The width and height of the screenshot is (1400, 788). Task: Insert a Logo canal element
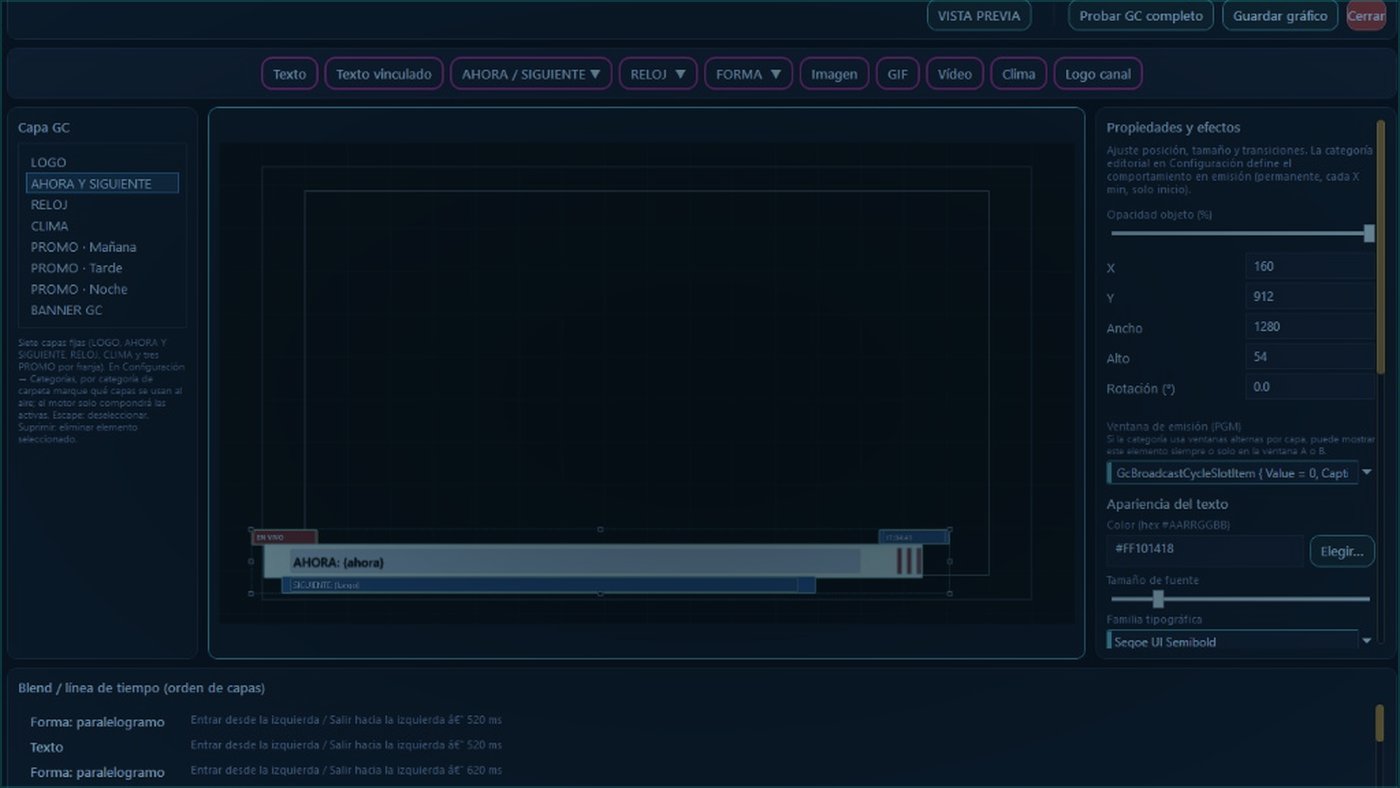(x=1098, y=74)
